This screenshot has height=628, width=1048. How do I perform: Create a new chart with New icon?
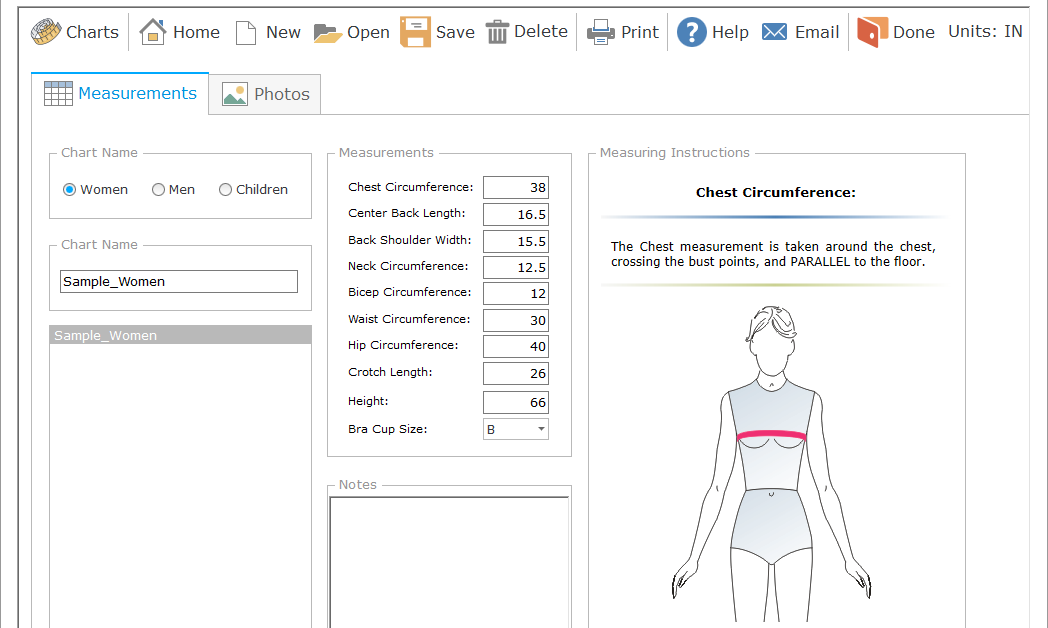[x=246, y=32]
